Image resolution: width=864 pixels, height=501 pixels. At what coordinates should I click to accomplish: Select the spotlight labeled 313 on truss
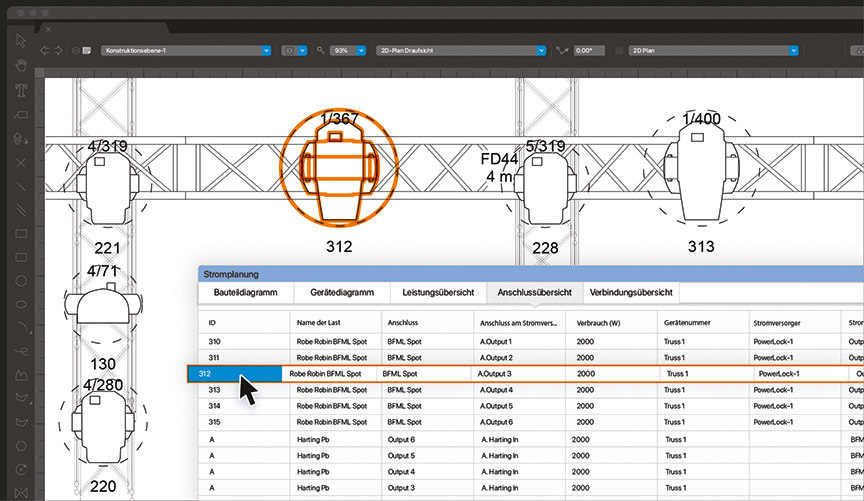tap(701, 170)
